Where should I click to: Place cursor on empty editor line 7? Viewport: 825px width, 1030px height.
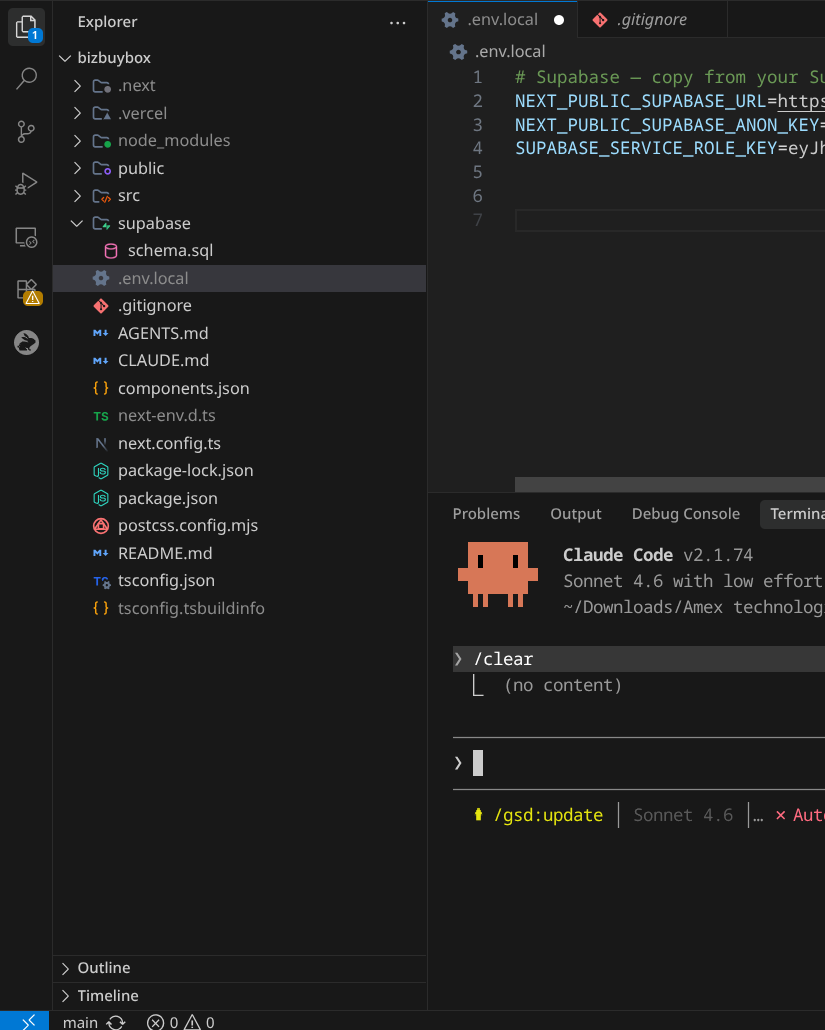click(x=670, y=220)
